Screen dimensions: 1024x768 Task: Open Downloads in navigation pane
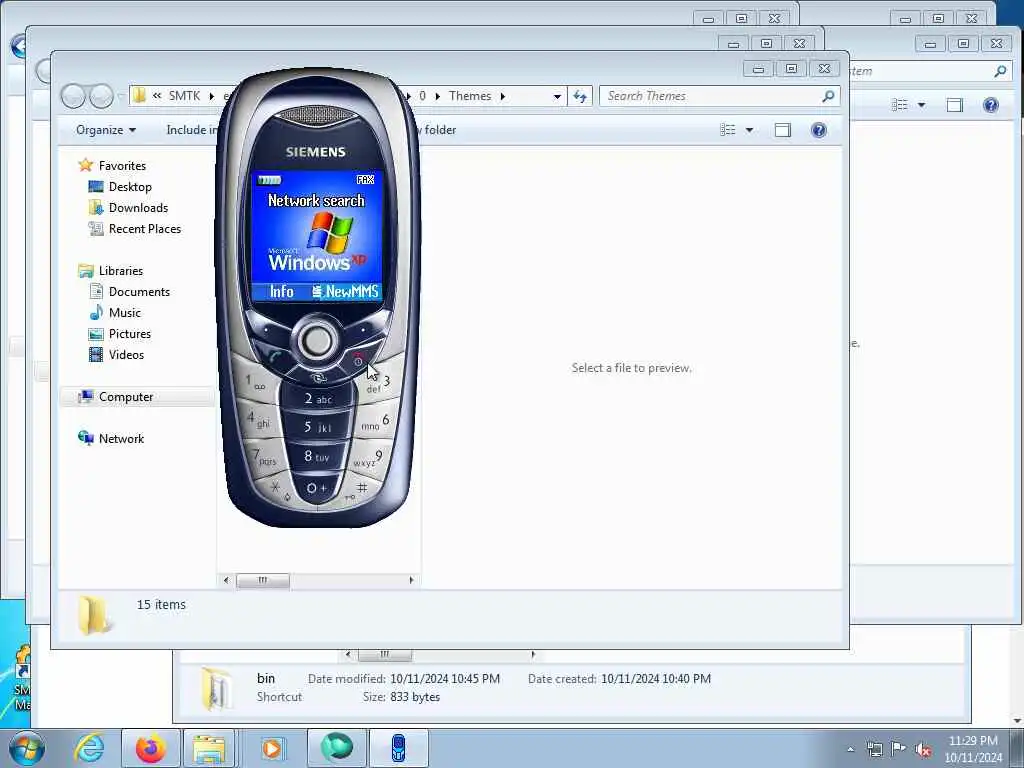click(x=138, y=208)
